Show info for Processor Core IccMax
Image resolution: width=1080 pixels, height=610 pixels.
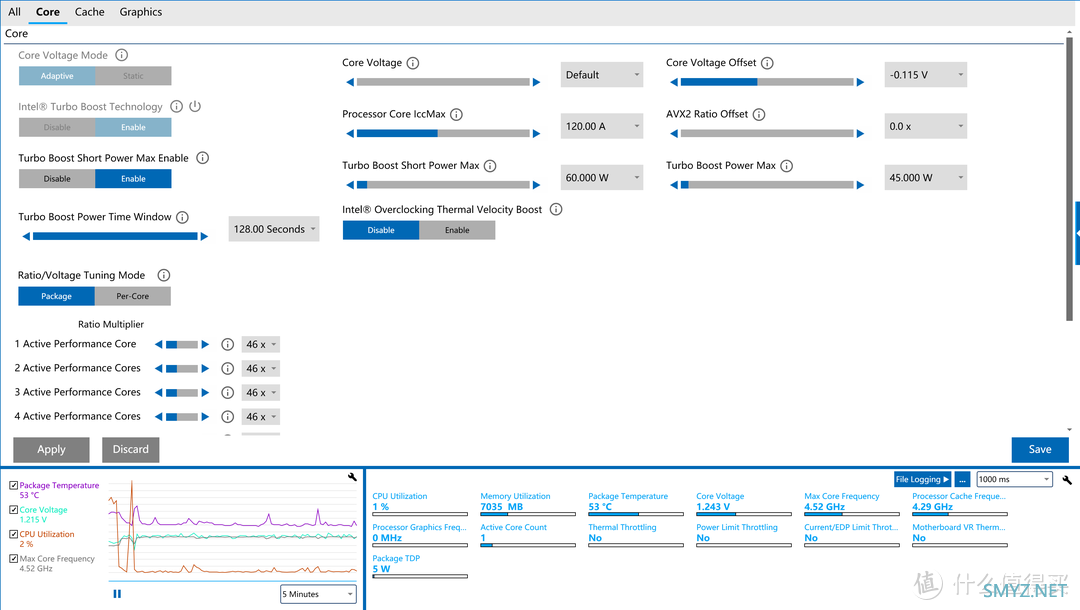coord(456,114)
